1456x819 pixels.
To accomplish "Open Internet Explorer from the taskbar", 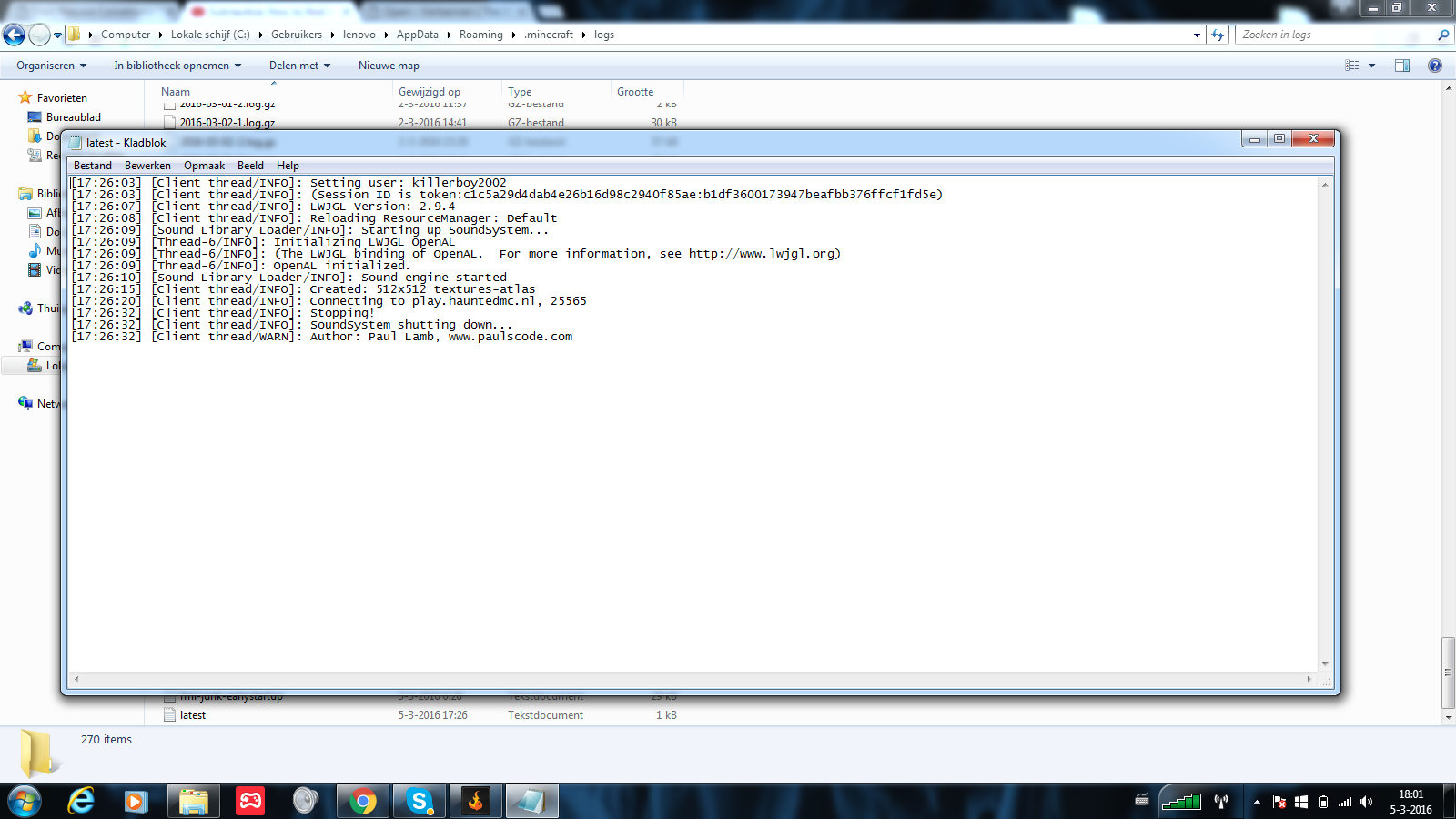I will (81, 801).
